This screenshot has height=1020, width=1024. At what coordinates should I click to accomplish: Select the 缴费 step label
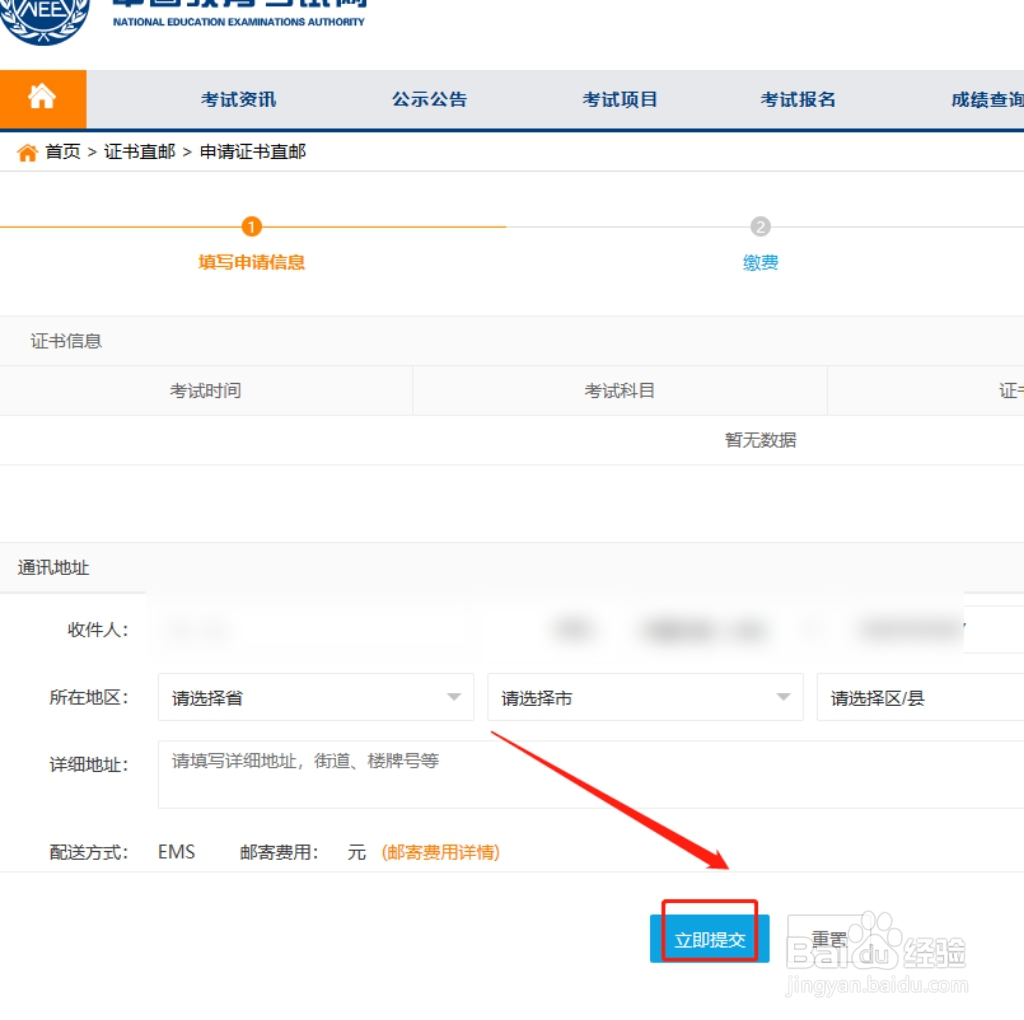pyautogui.click(x=761, y=265)
